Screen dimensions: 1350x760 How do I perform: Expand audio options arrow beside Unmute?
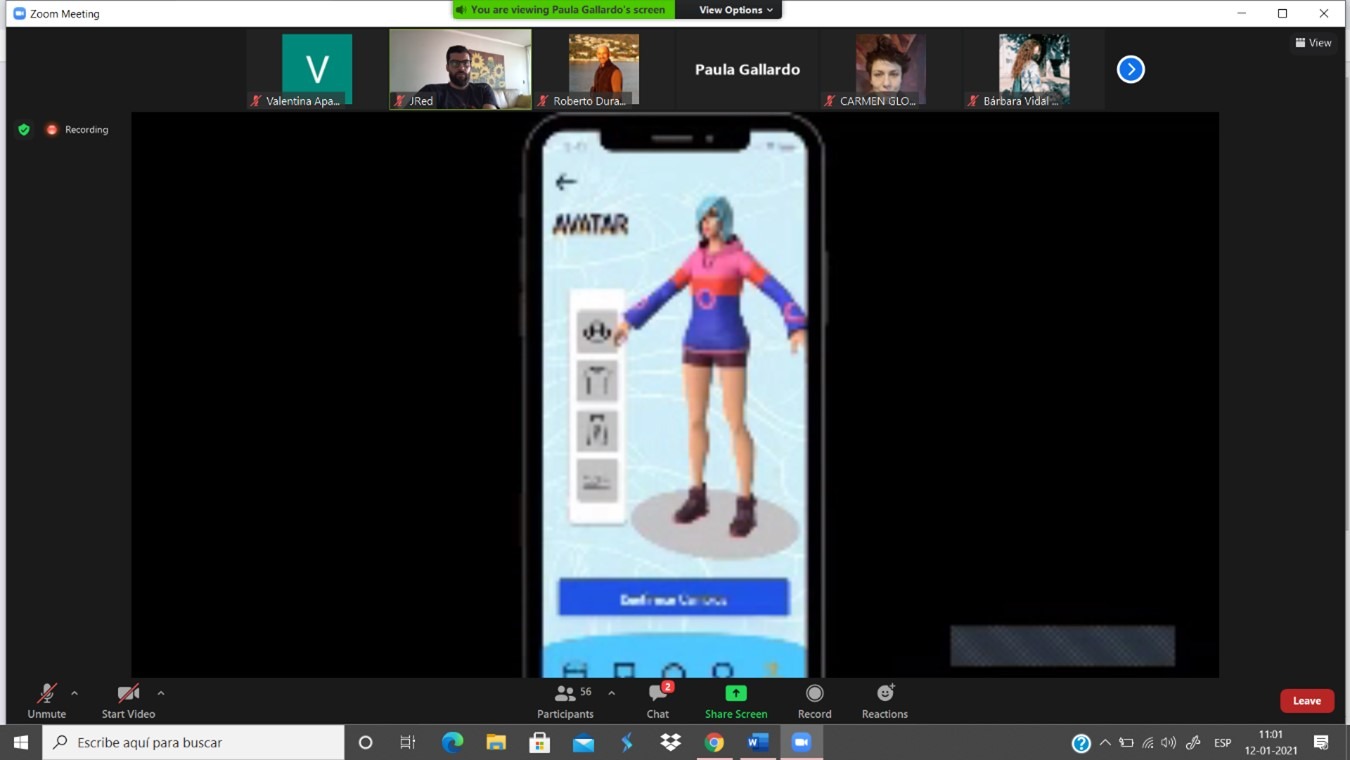click(74, 693)
